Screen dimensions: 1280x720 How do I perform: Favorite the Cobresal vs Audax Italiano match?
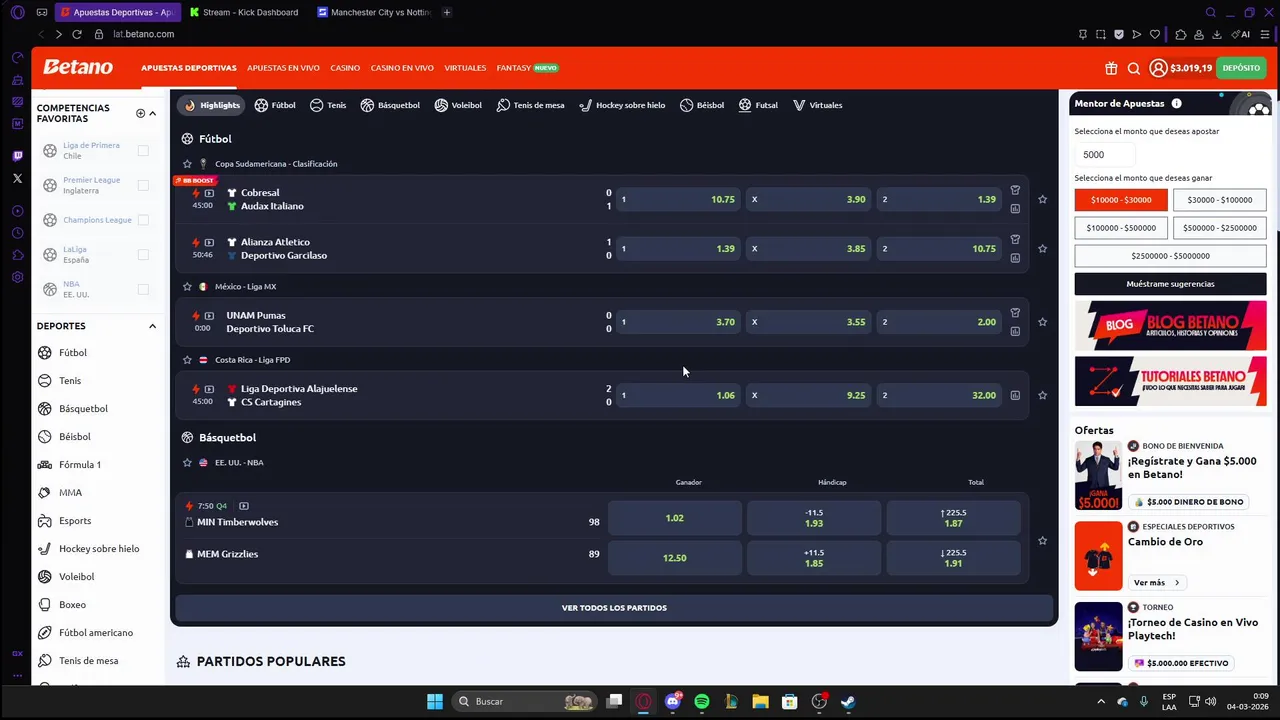pos(1042,199)
